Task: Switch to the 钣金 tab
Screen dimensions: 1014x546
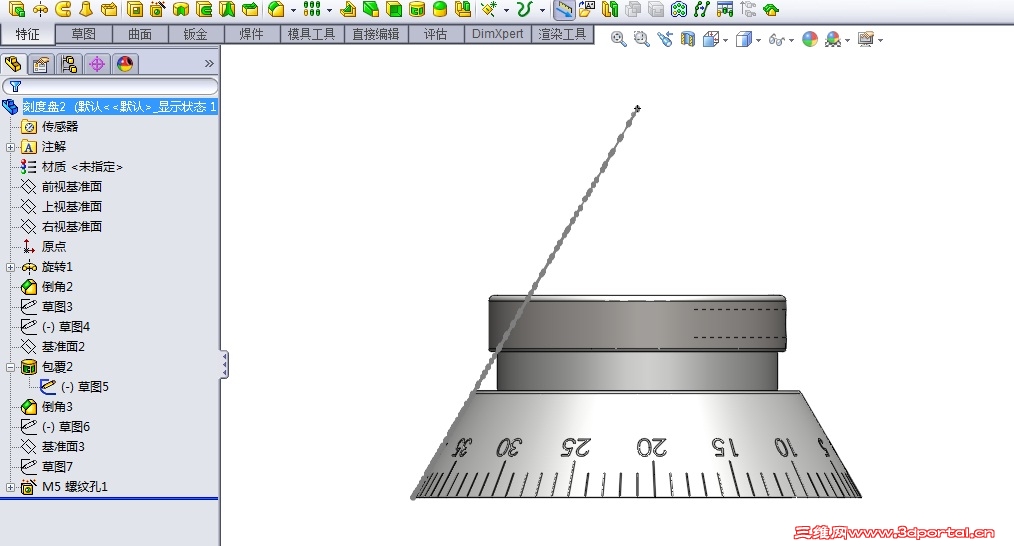Action: [x=195, y=34]
